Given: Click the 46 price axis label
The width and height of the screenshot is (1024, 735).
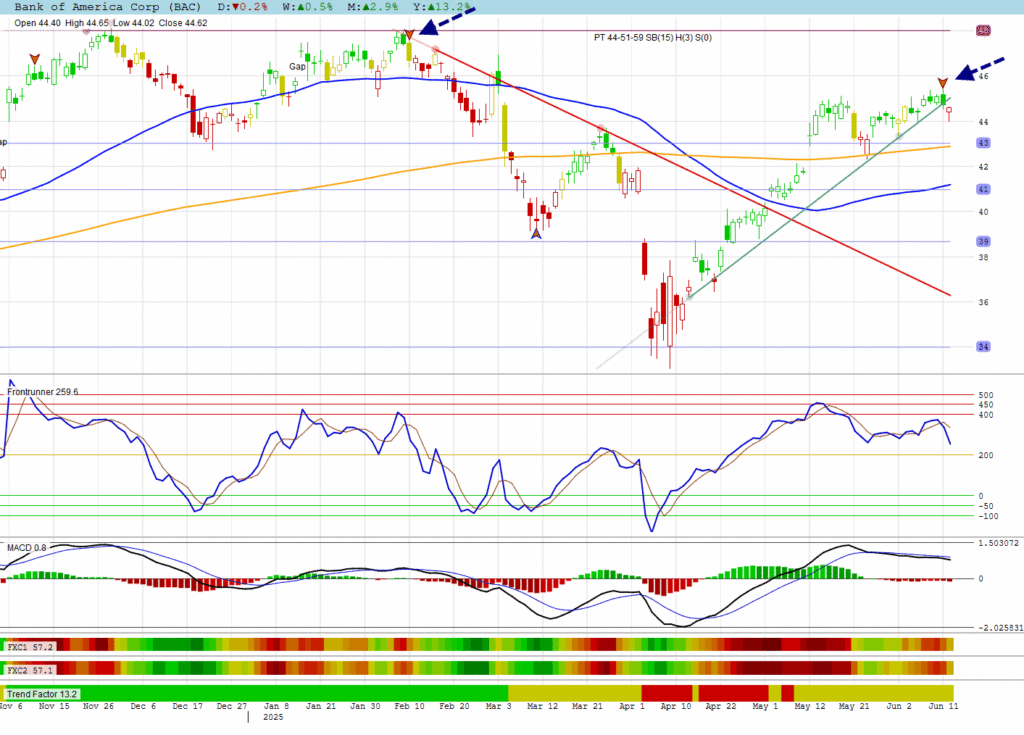Looking at the screenshot, I should (x=984, y=76).
